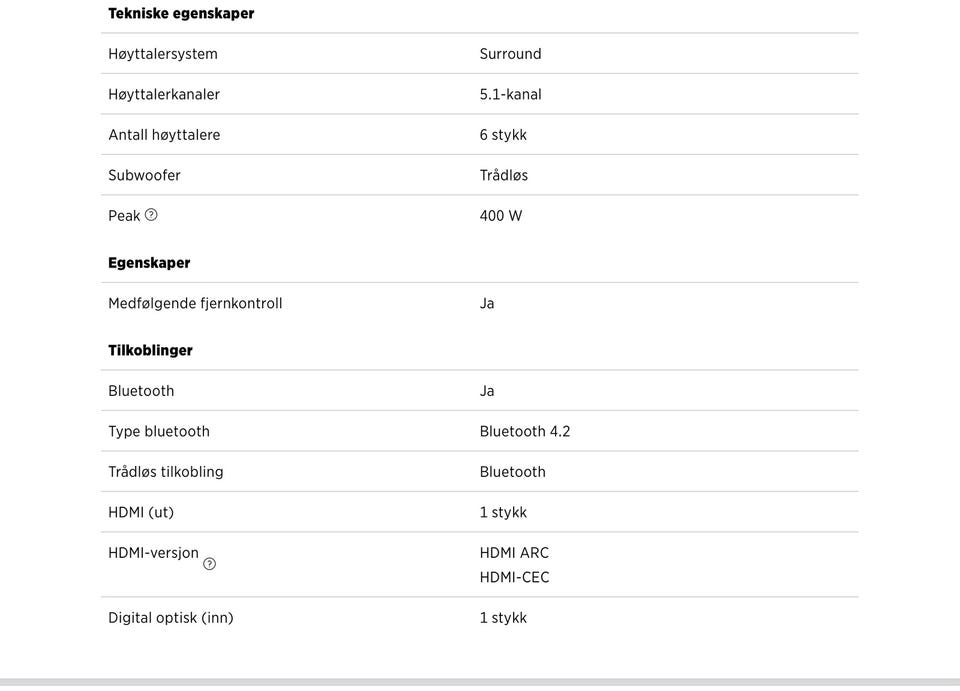The height and width of the screenshot is (691, 960).
Task: Click the 5.1-kanal value
Action: point(511,94)
